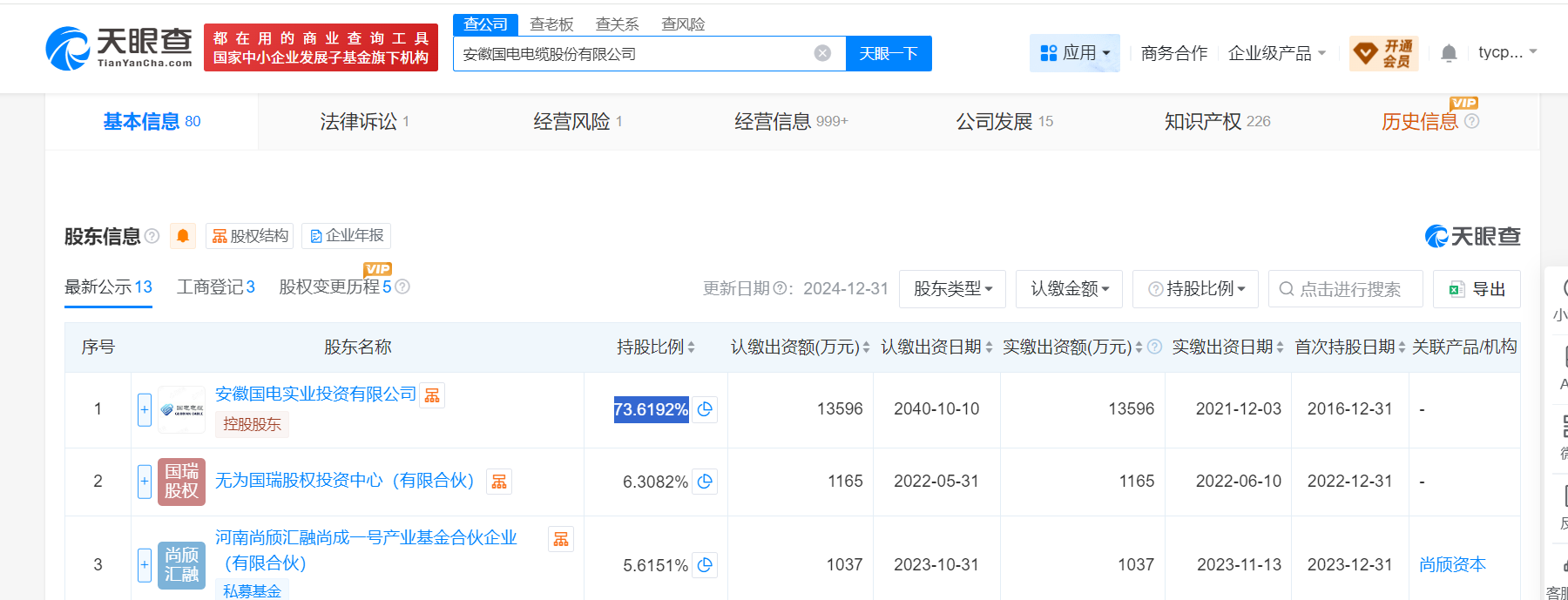Screen dimensions: 1568x600
Task: Click the highlighted 73.6192% value
Action: 652,409
